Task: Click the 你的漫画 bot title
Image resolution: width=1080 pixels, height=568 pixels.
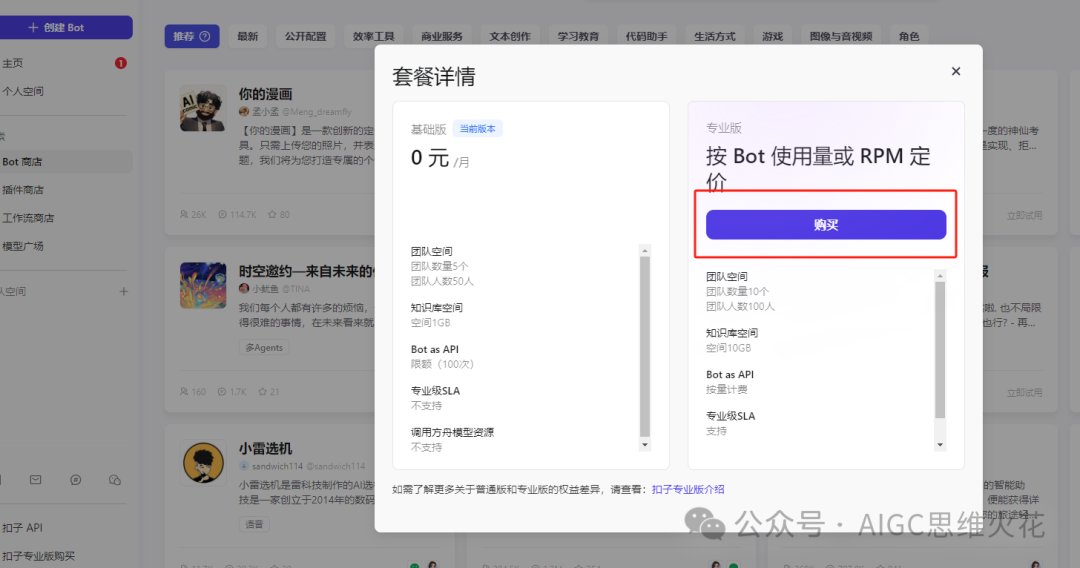Action: 265,94
